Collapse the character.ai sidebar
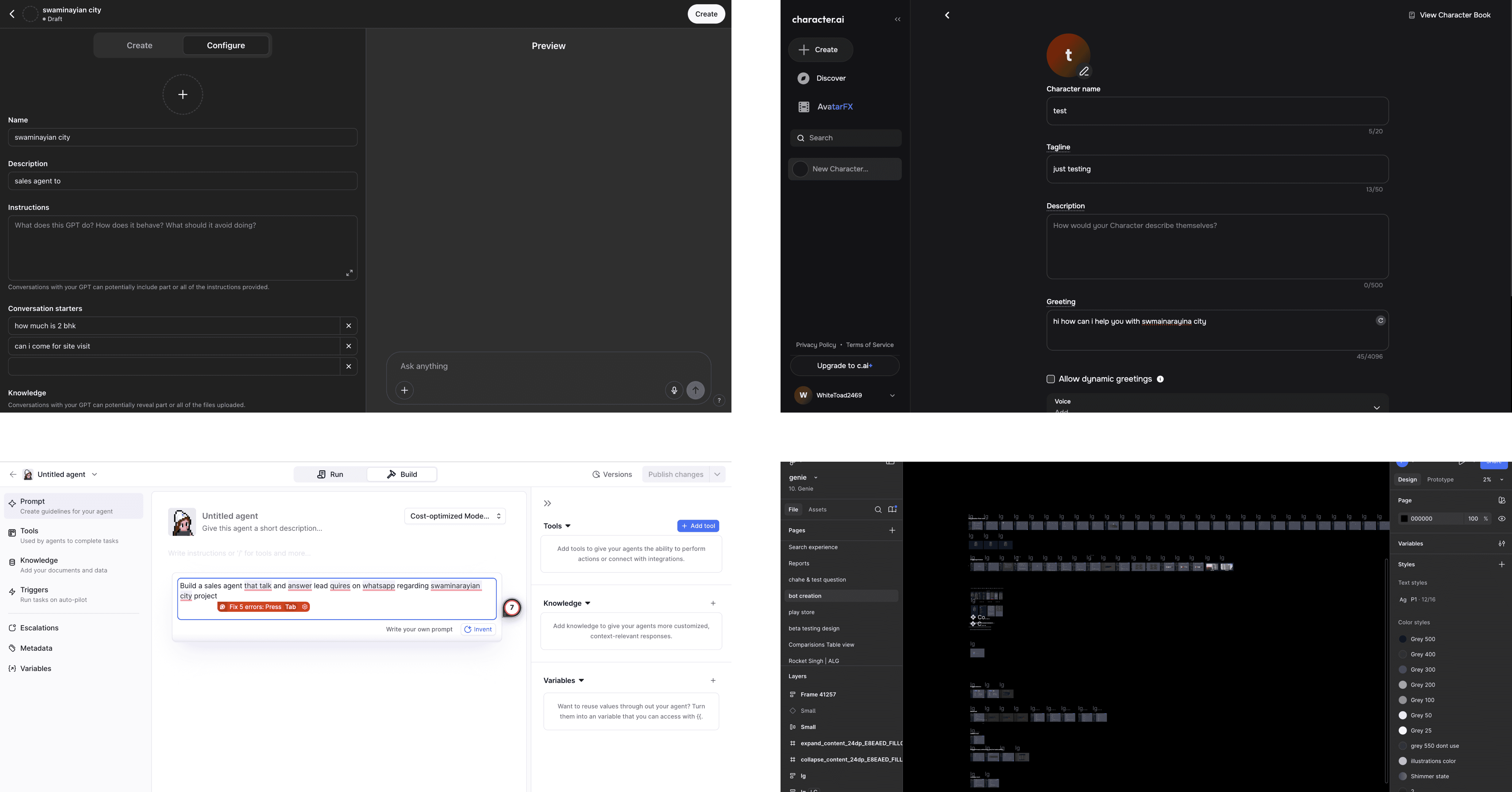The width and height of the screenshot is (1512, 792). tap(897, 19)
